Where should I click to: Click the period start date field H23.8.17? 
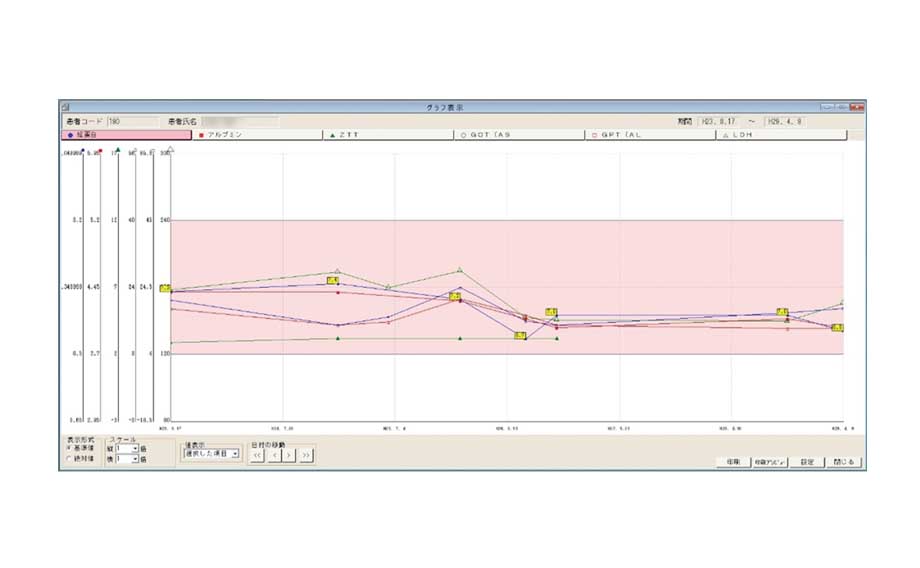pyautogui.click(x=724, y=120)
